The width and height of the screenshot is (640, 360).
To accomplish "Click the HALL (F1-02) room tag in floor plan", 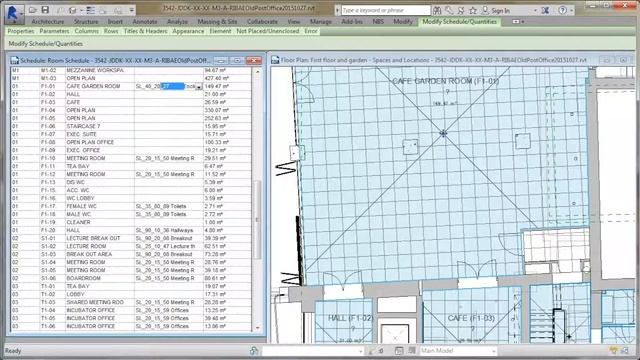I will coord(351,318).
